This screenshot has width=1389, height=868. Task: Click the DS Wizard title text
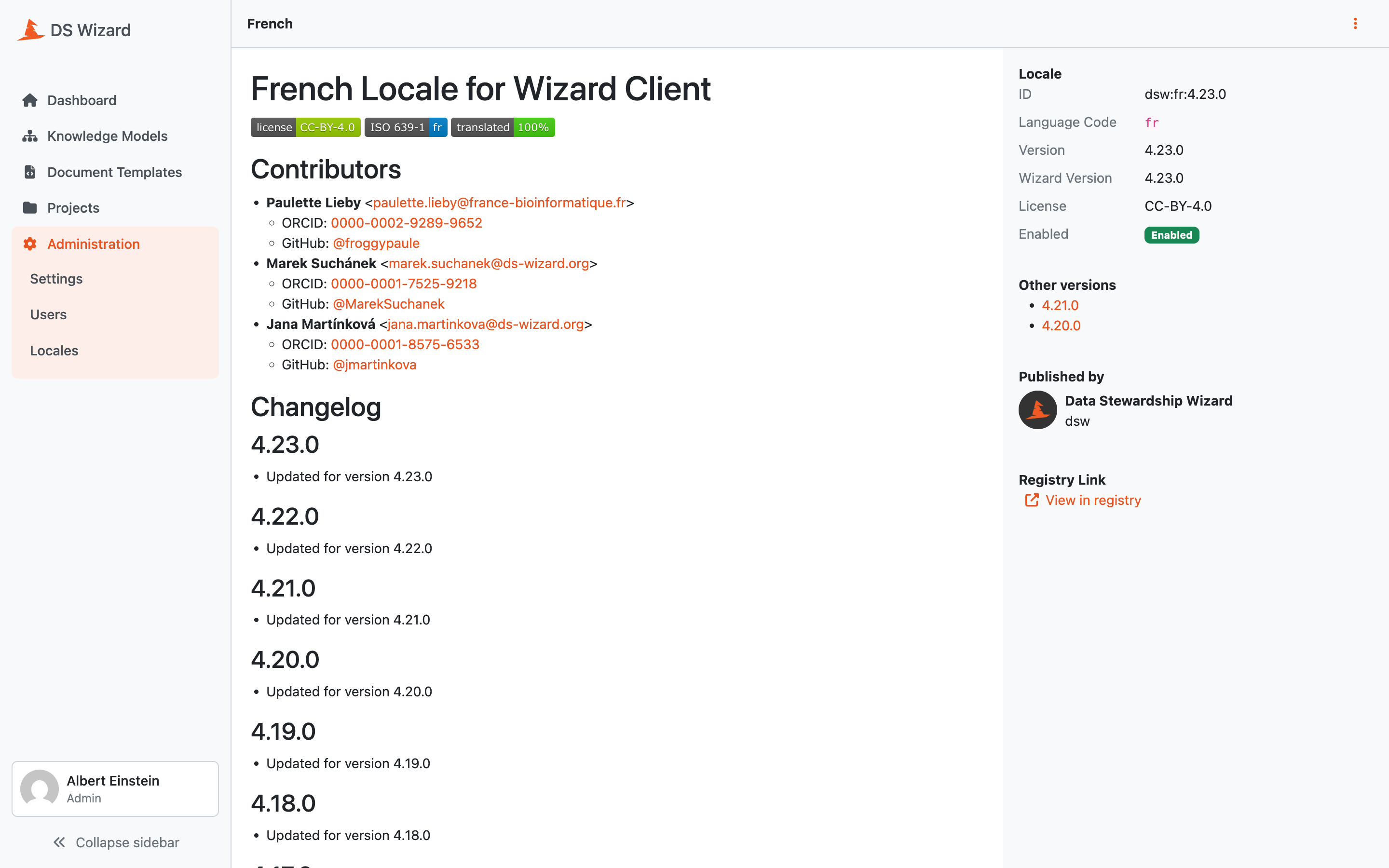point(91,30)
